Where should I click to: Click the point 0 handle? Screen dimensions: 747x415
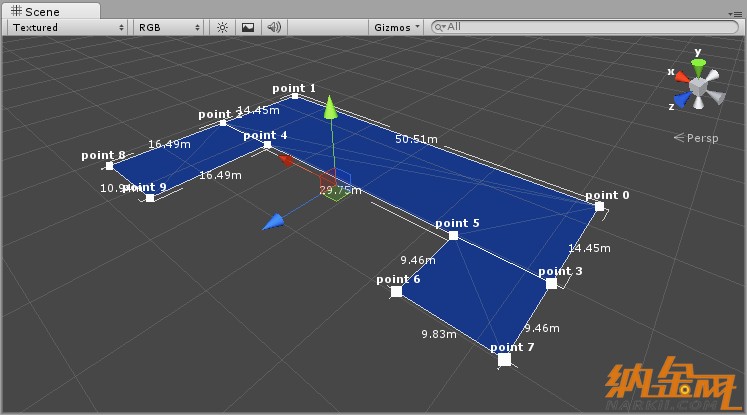pos(599,206)
